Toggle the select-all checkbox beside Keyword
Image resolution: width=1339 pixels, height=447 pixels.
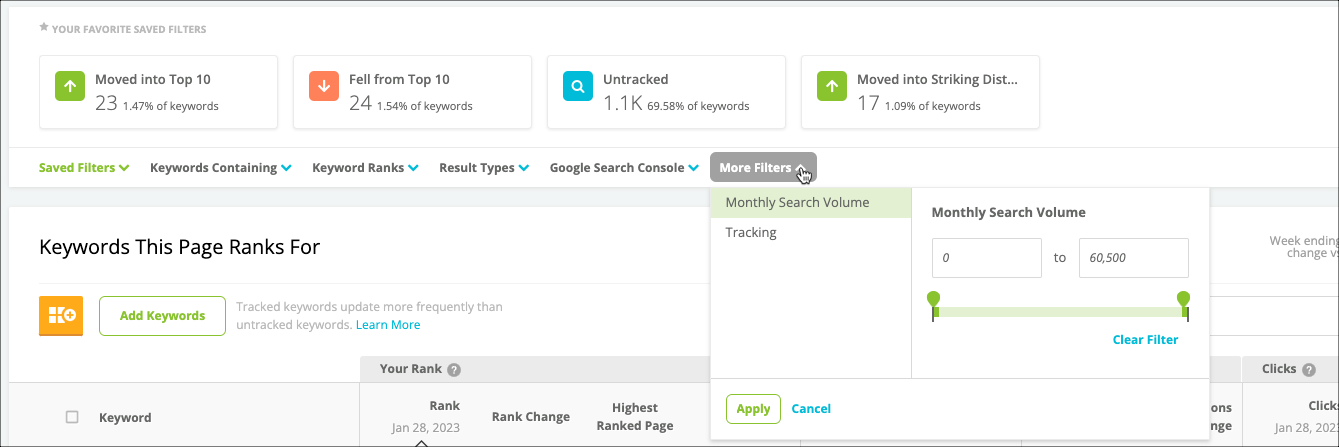72,417
